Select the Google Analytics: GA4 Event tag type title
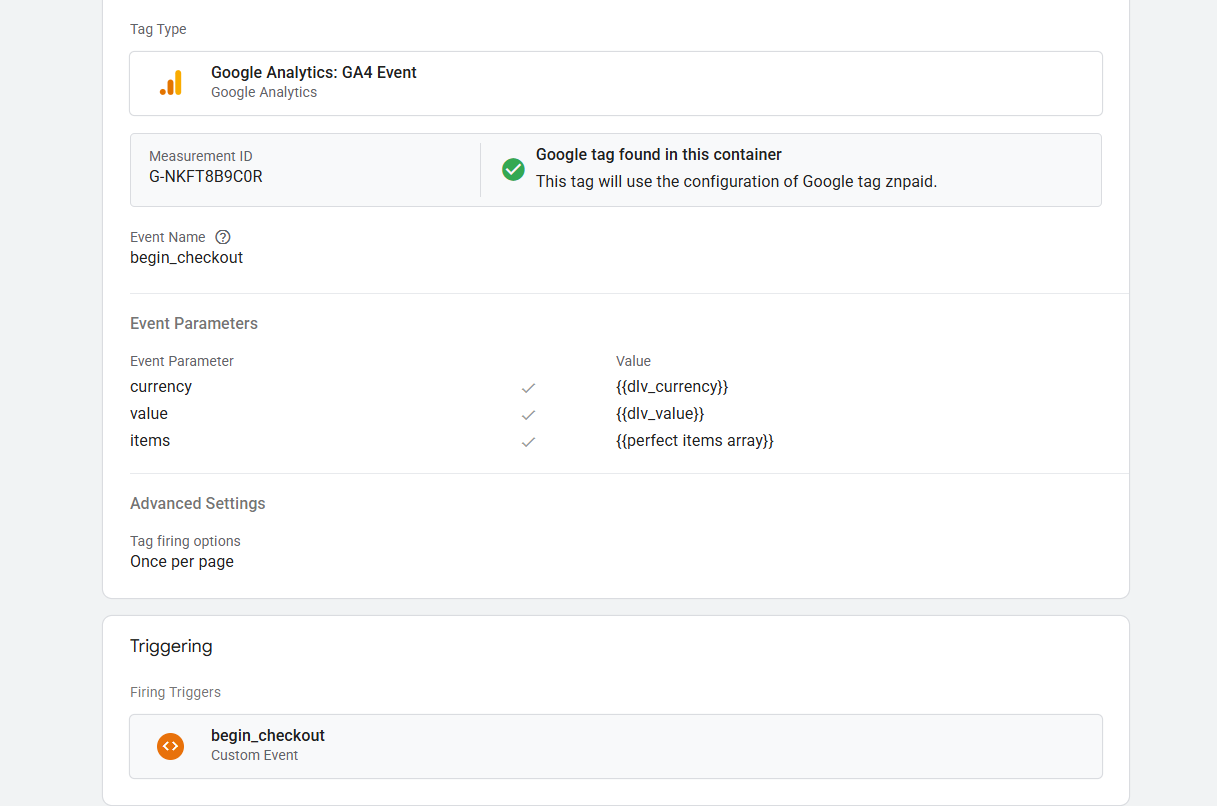Screen dimensions: 1217x806 (313, 73)
